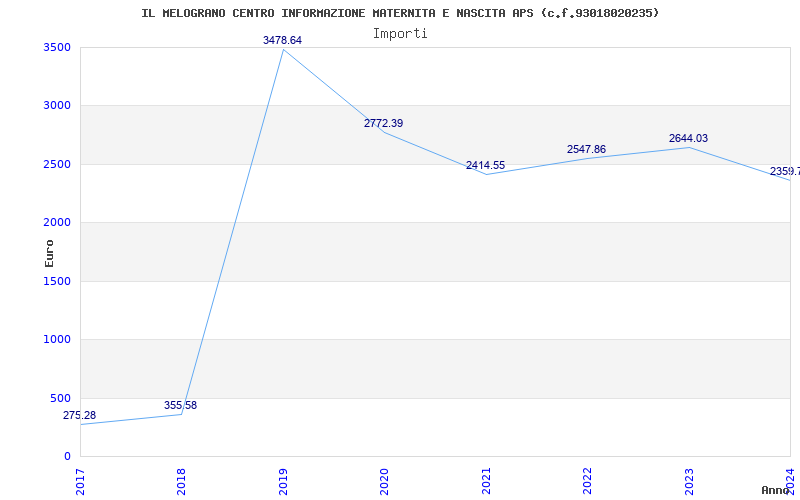The width and height of the screenshot is (800, 500).
Task: Click y-axis tick label 0
Action: tap(67, 456)
